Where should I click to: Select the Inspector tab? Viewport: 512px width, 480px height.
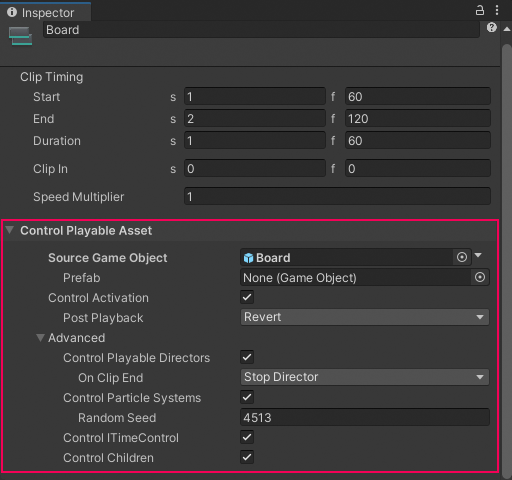coord(45,13)
